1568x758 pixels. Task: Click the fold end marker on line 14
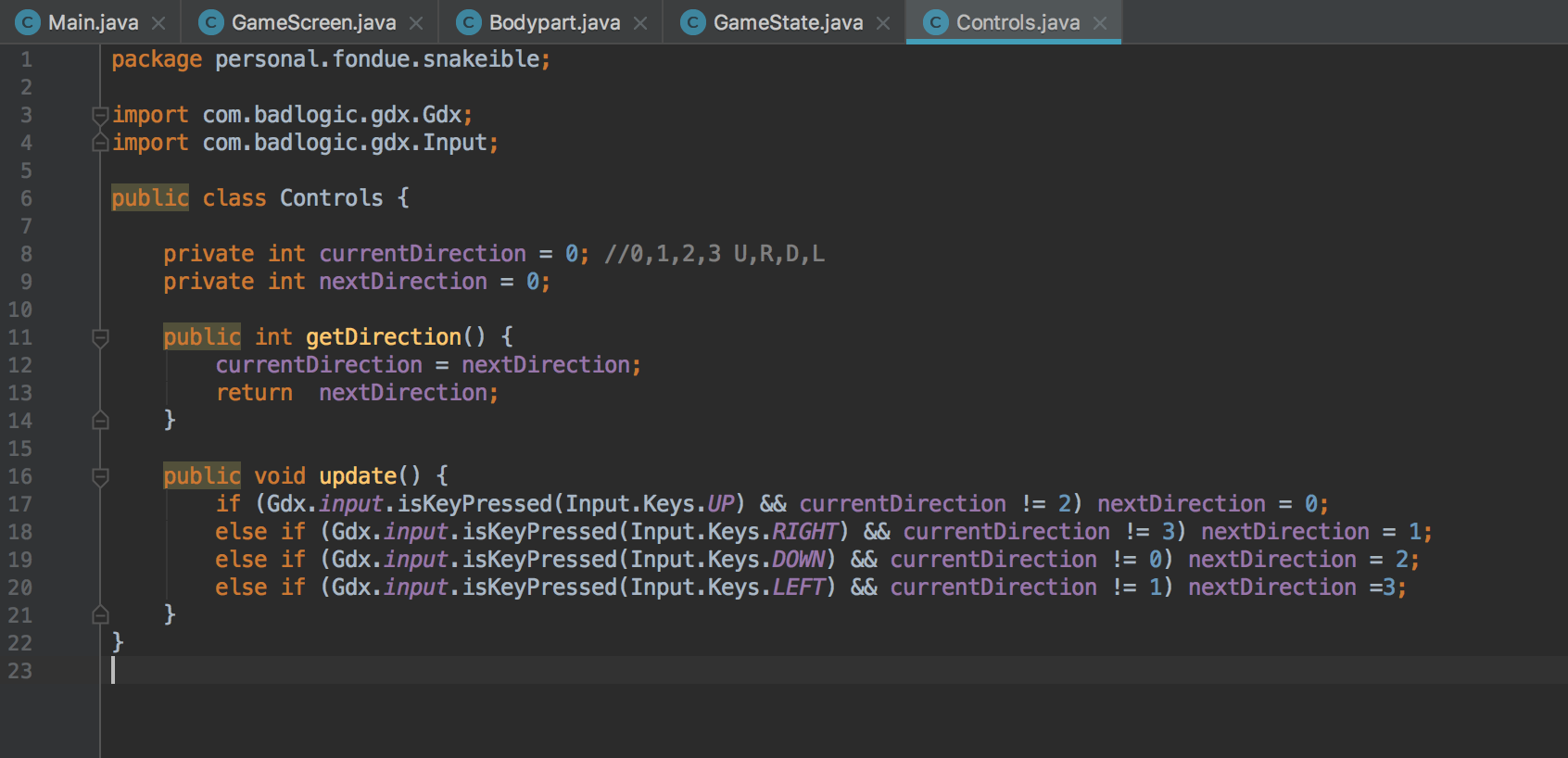click(101, 421)
